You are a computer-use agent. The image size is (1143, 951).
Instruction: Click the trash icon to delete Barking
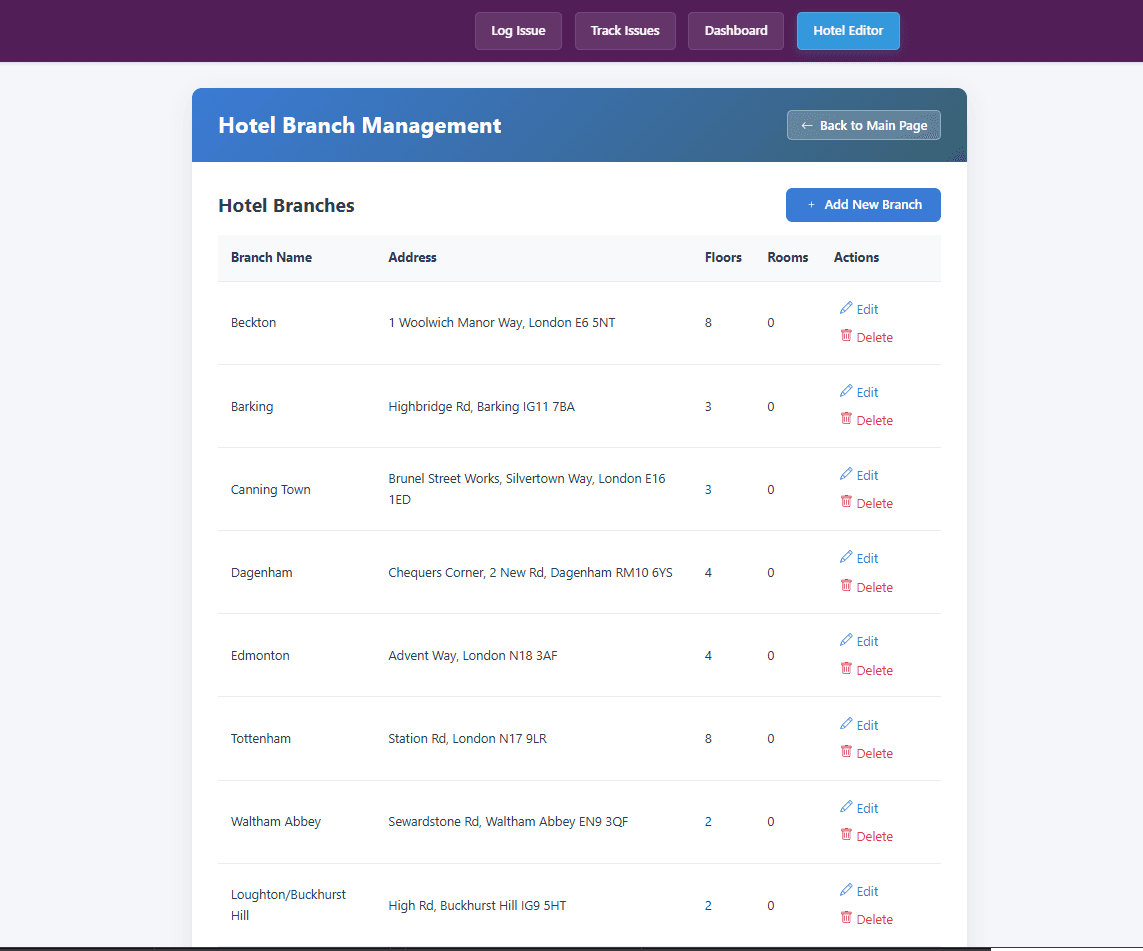[845, 419]
